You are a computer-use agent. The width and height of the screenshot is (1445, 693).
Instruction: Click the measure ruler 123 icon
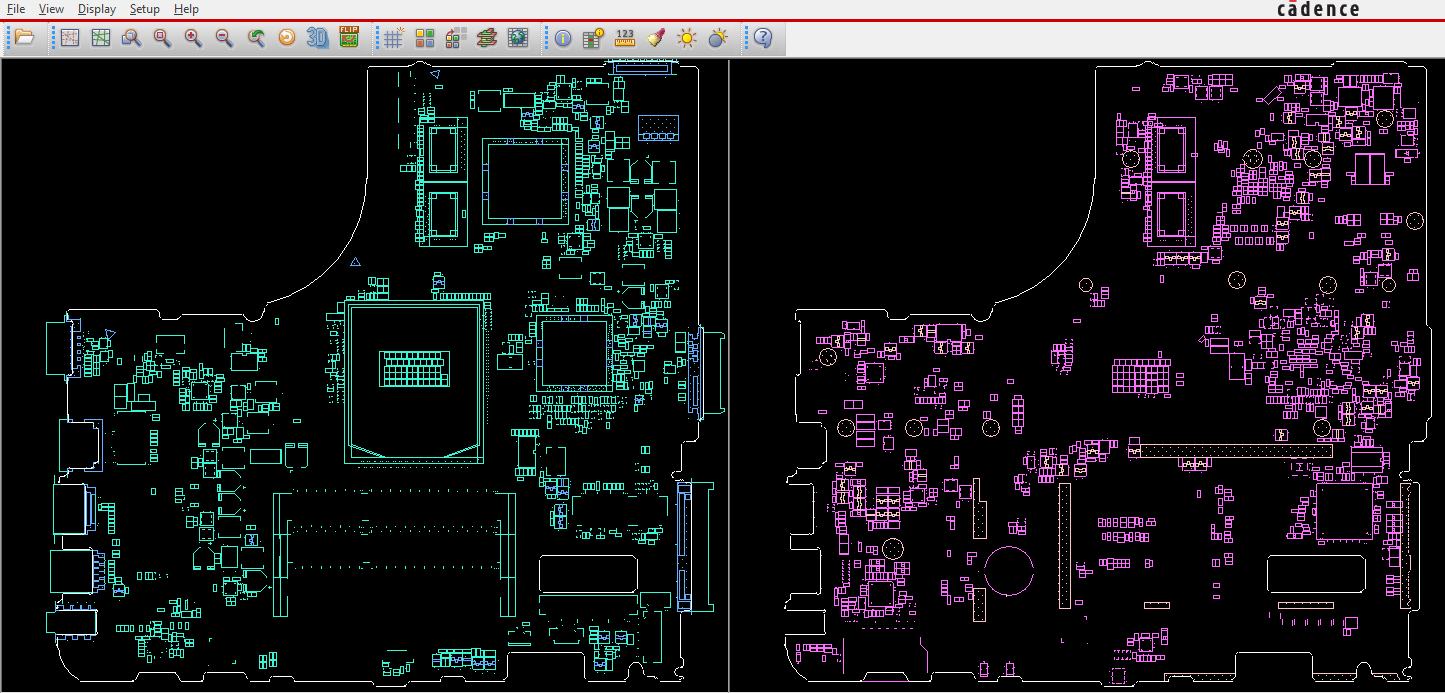point(625,38)
